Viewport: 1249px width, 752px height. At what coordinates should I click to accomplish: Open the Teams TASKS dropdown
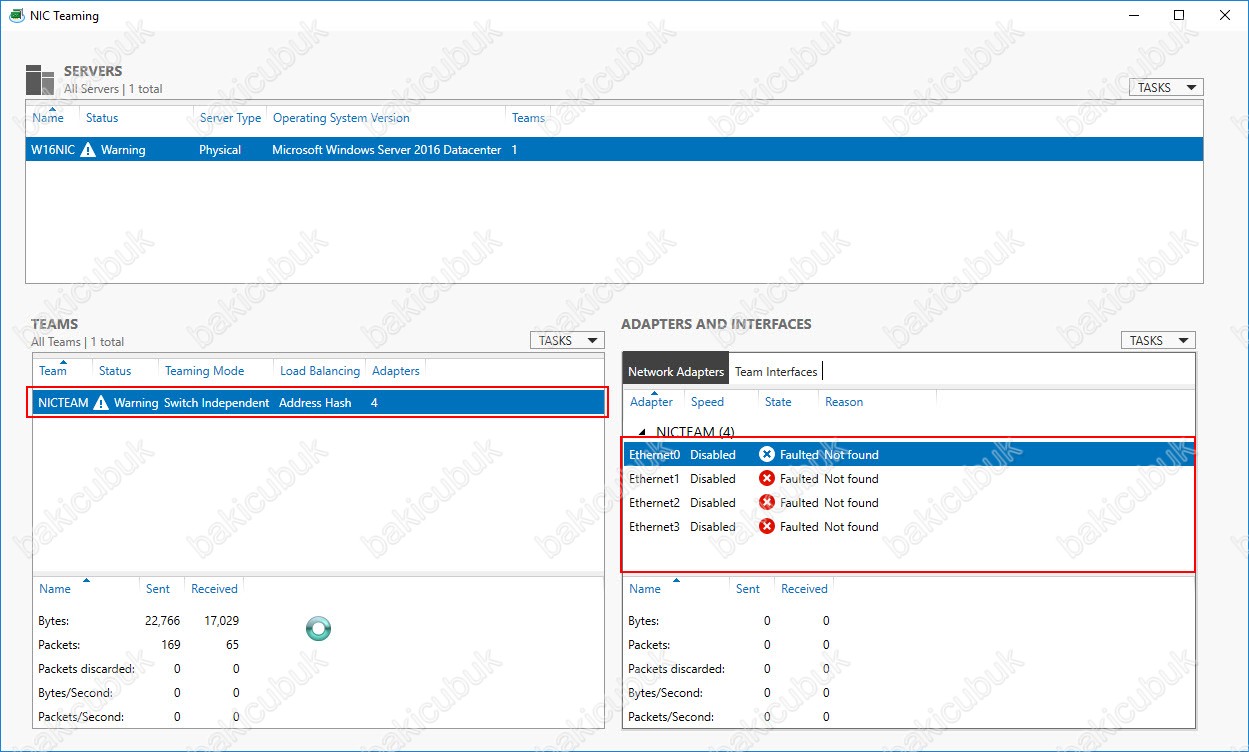click(x=567, y=341)
